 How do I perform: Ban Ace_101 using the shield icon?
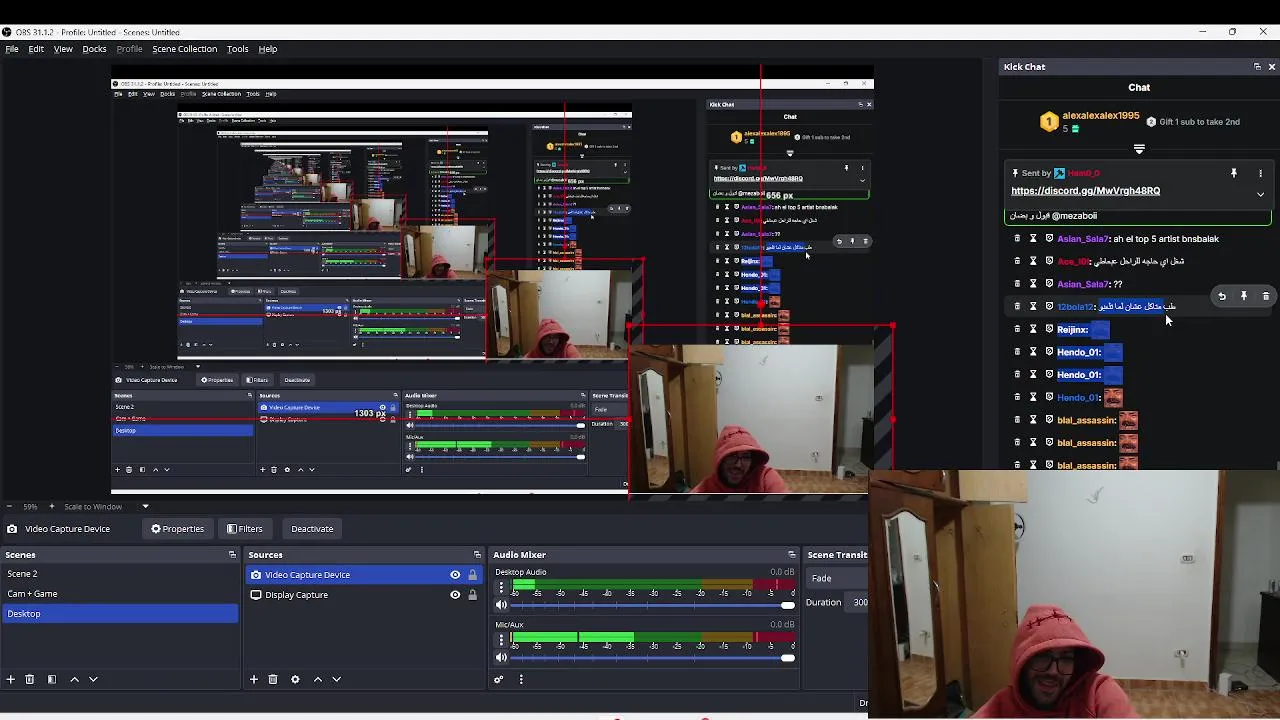(x=1049, y=261)
